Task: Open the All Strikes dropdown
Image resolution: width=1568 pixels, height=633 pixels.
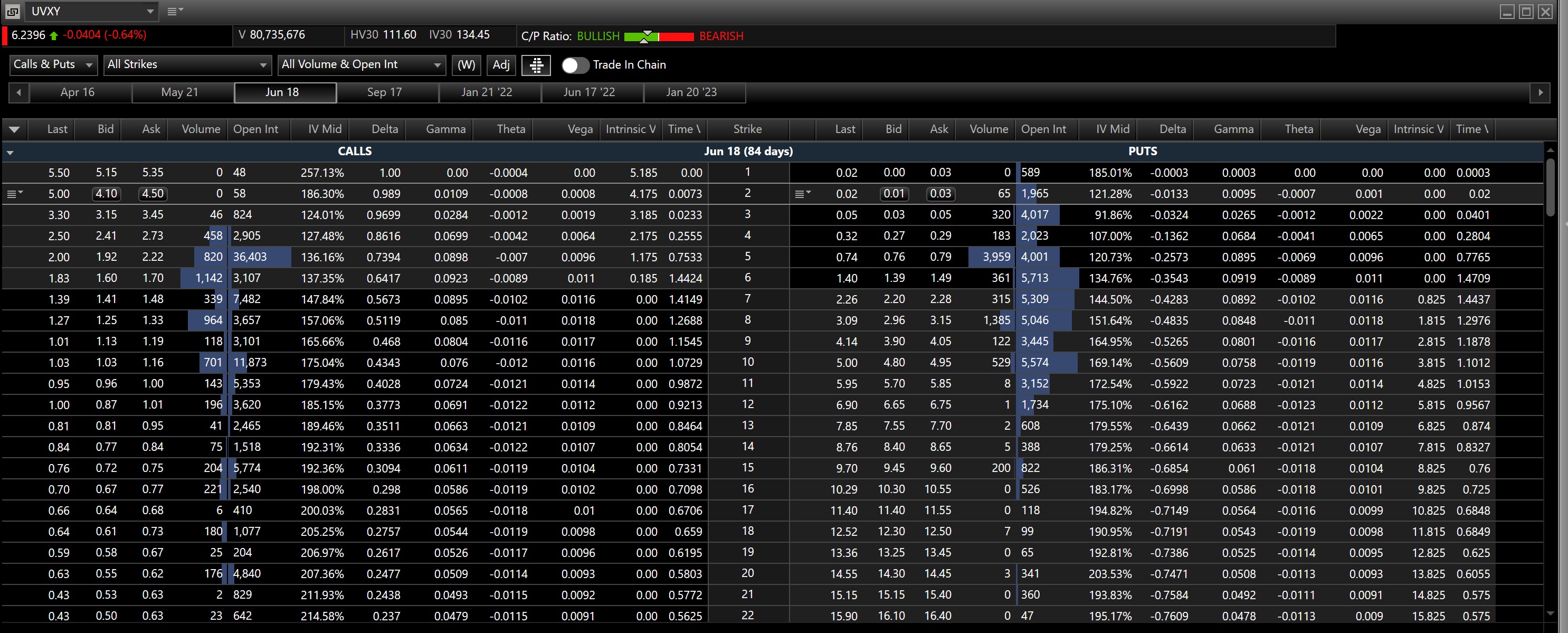Action: click(x=187, y=64)
